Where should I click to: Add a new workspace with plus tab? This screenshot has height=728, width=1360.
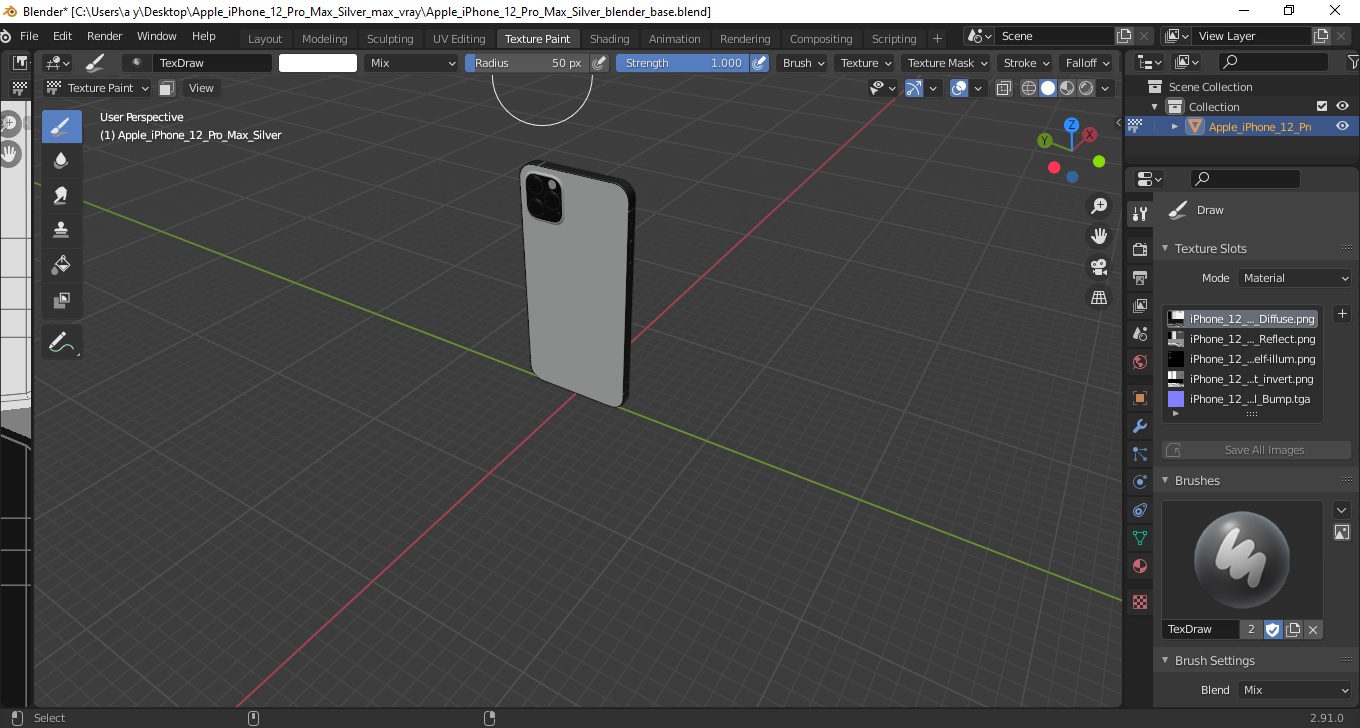point(937,38)
